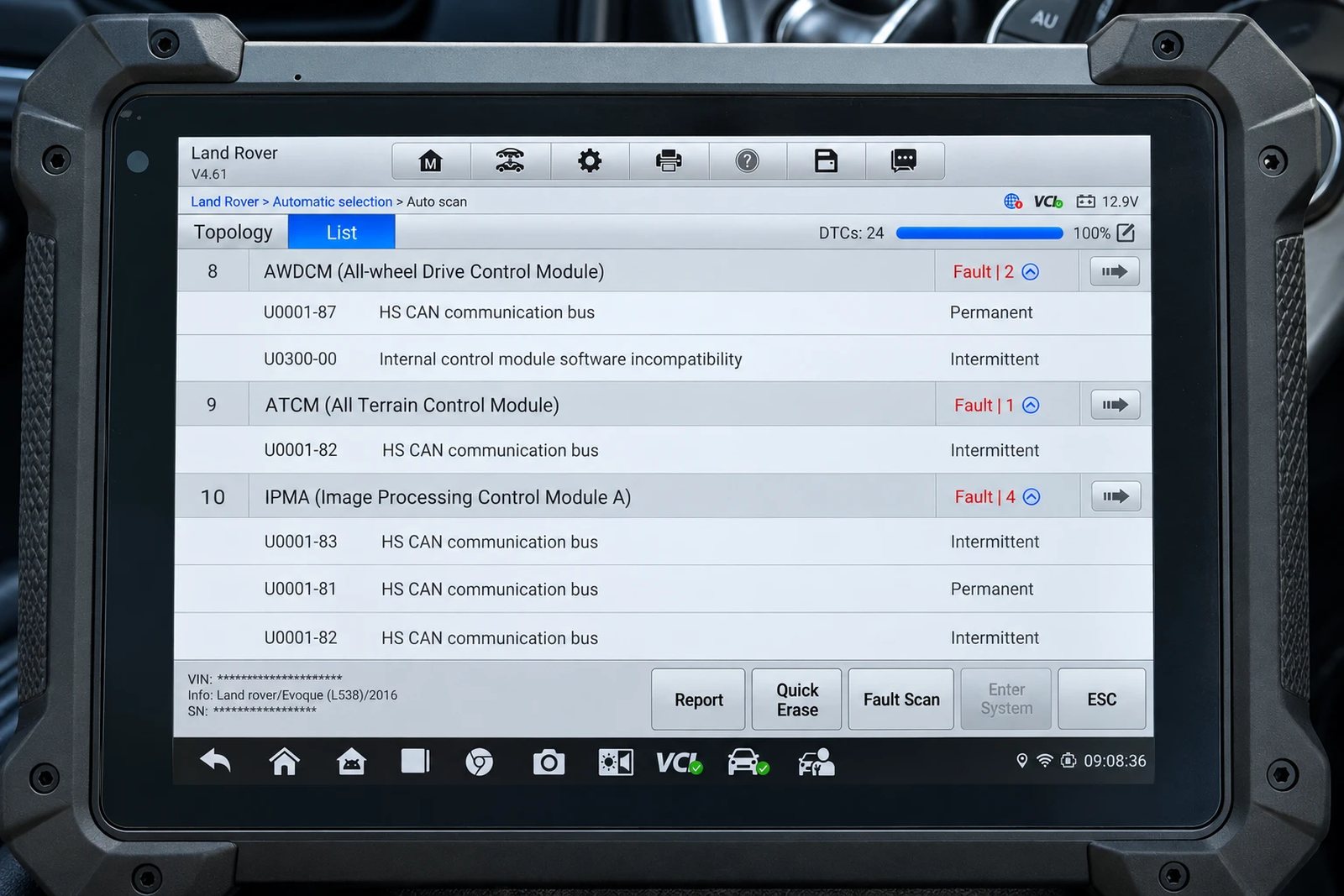Open the MaxiSys home robot icon
The height and width of the screenshot is (896, 1344).
click(x=351, y=762)
